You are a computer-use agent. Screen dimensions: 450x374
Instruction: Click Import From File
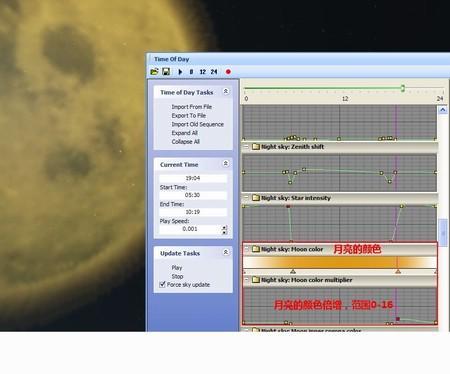click(192, 107)
